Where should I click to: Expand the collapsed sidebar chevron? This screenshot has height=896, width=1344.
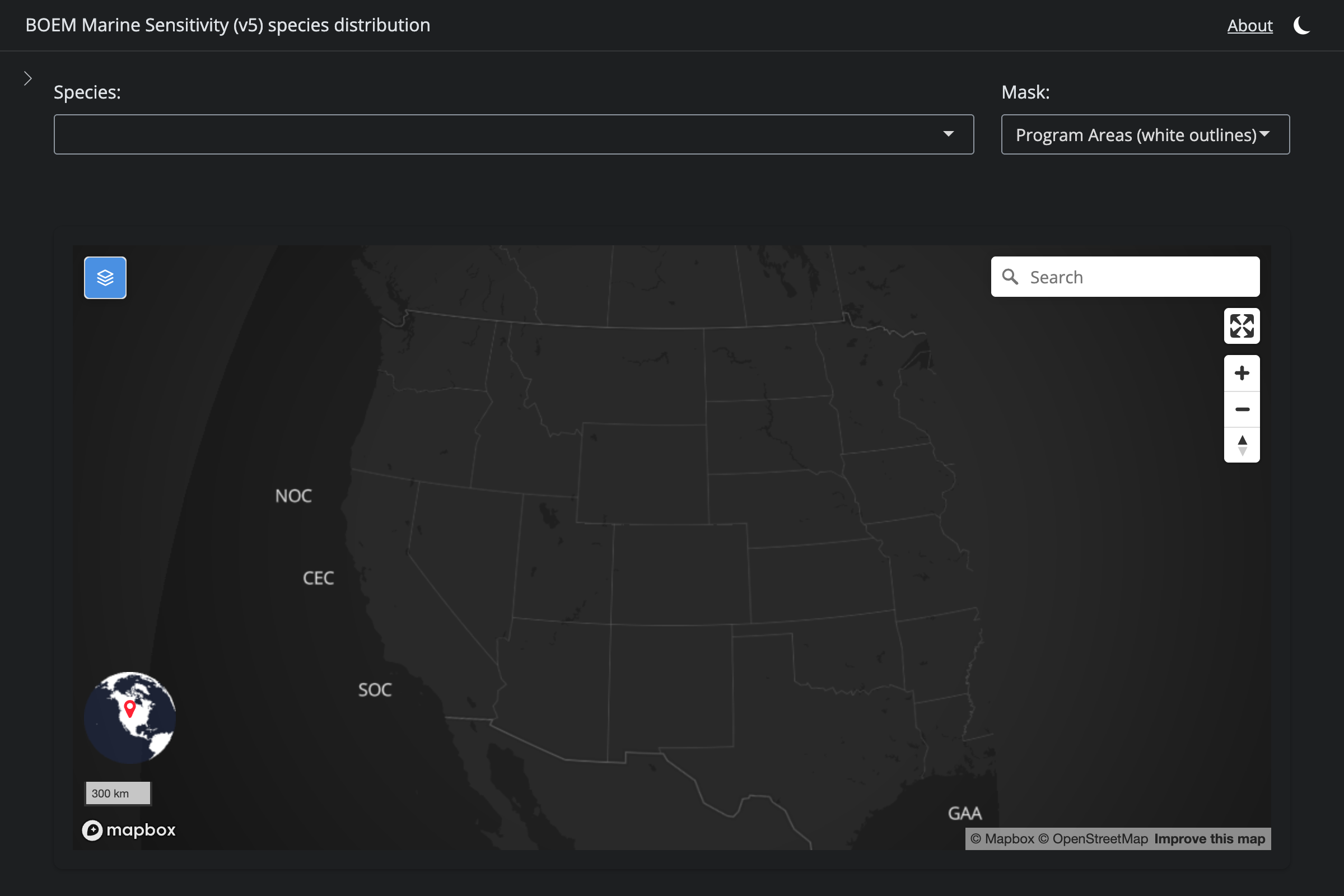[x=27, y=78]
